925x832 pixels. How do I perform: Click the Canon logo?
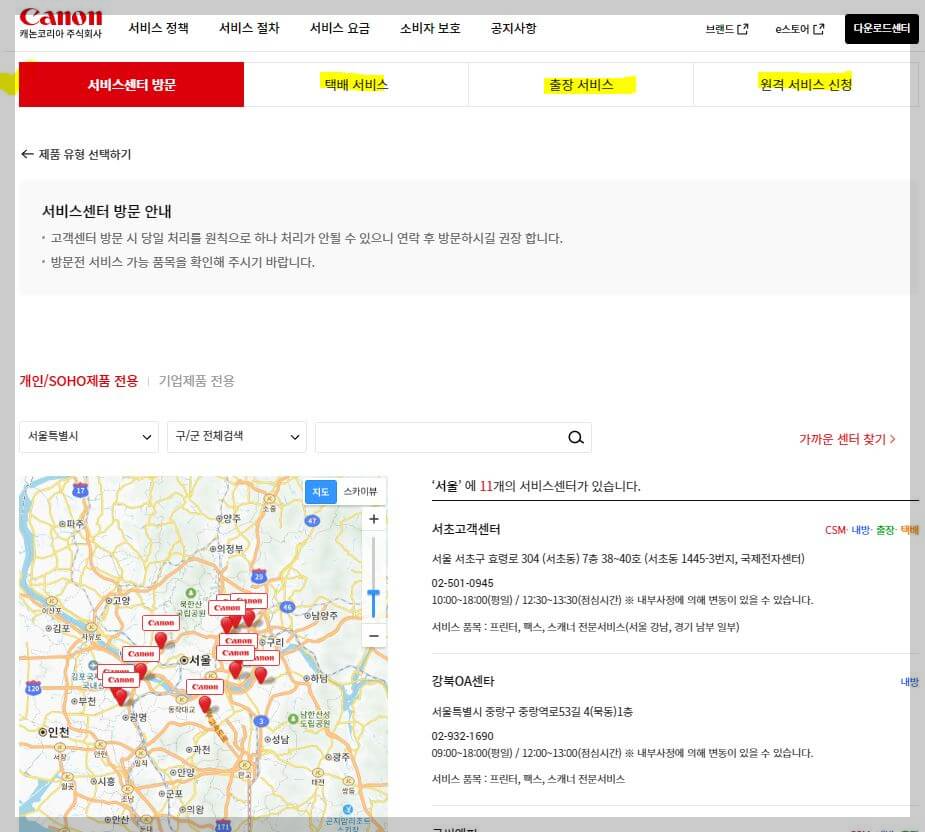(61, 24)
